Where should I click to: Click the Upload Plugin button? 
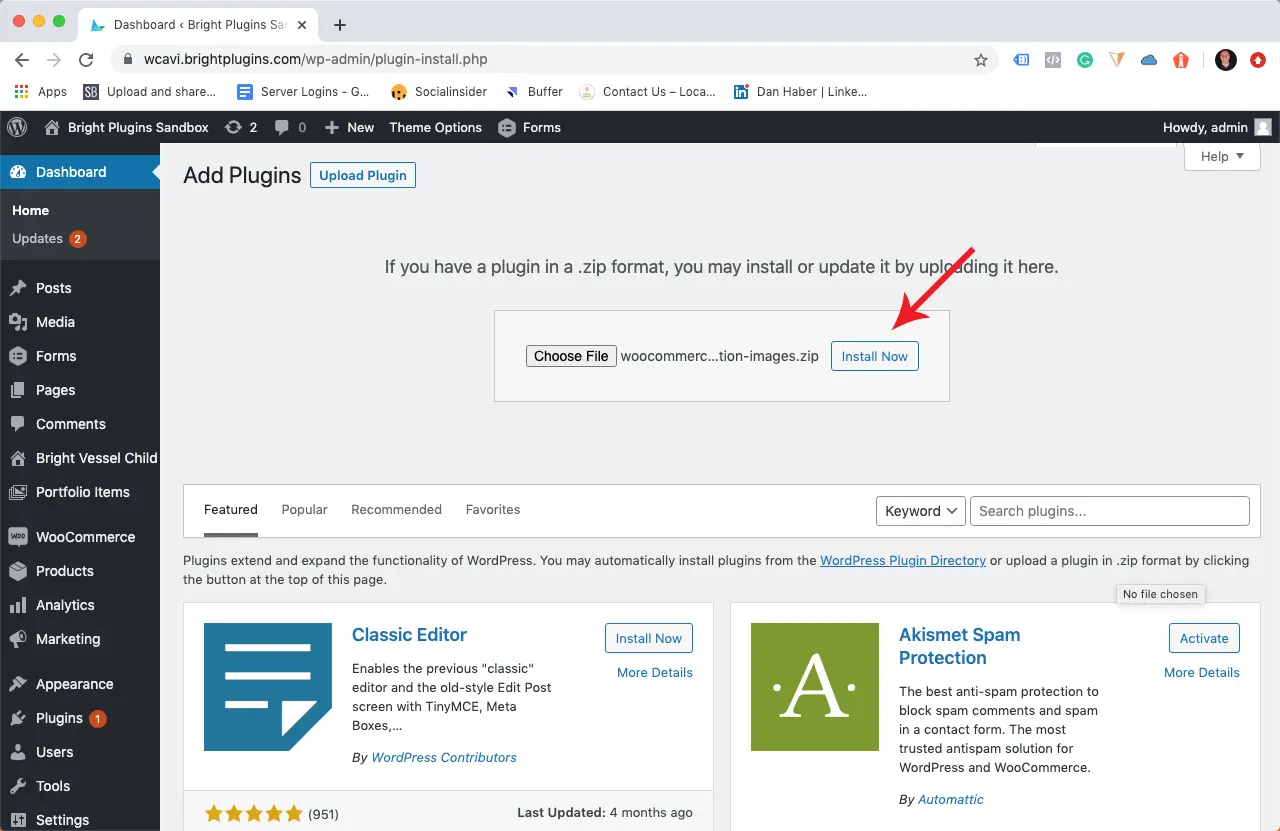pos(362,175)
